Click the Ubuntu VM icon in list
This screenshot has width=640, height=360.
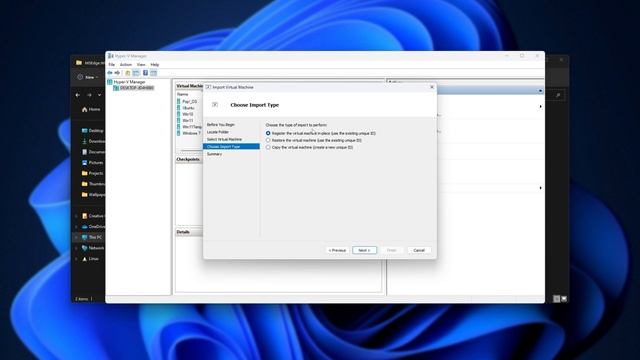coord(179,108)
